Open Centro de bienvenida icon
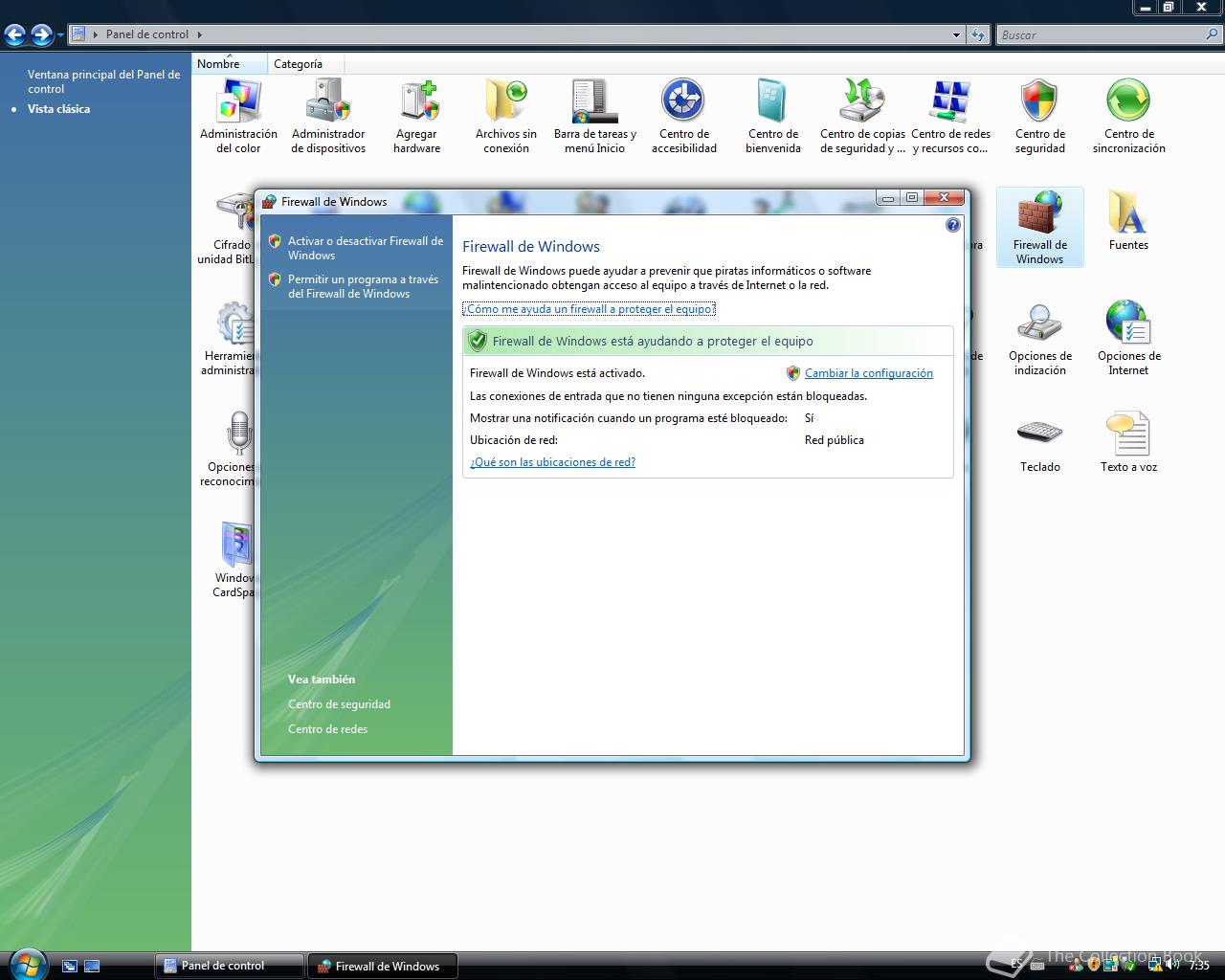Viewport: 1225px width, 980px height. tap(773, 116)
